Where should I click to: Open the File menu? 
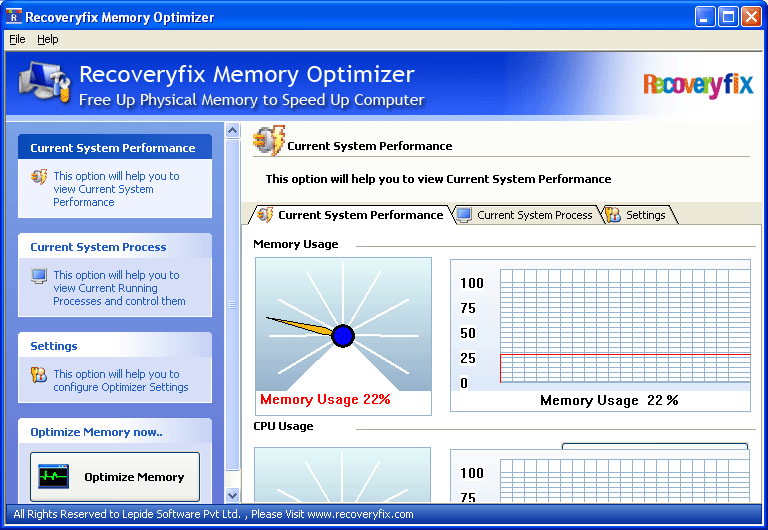point(17,39)
